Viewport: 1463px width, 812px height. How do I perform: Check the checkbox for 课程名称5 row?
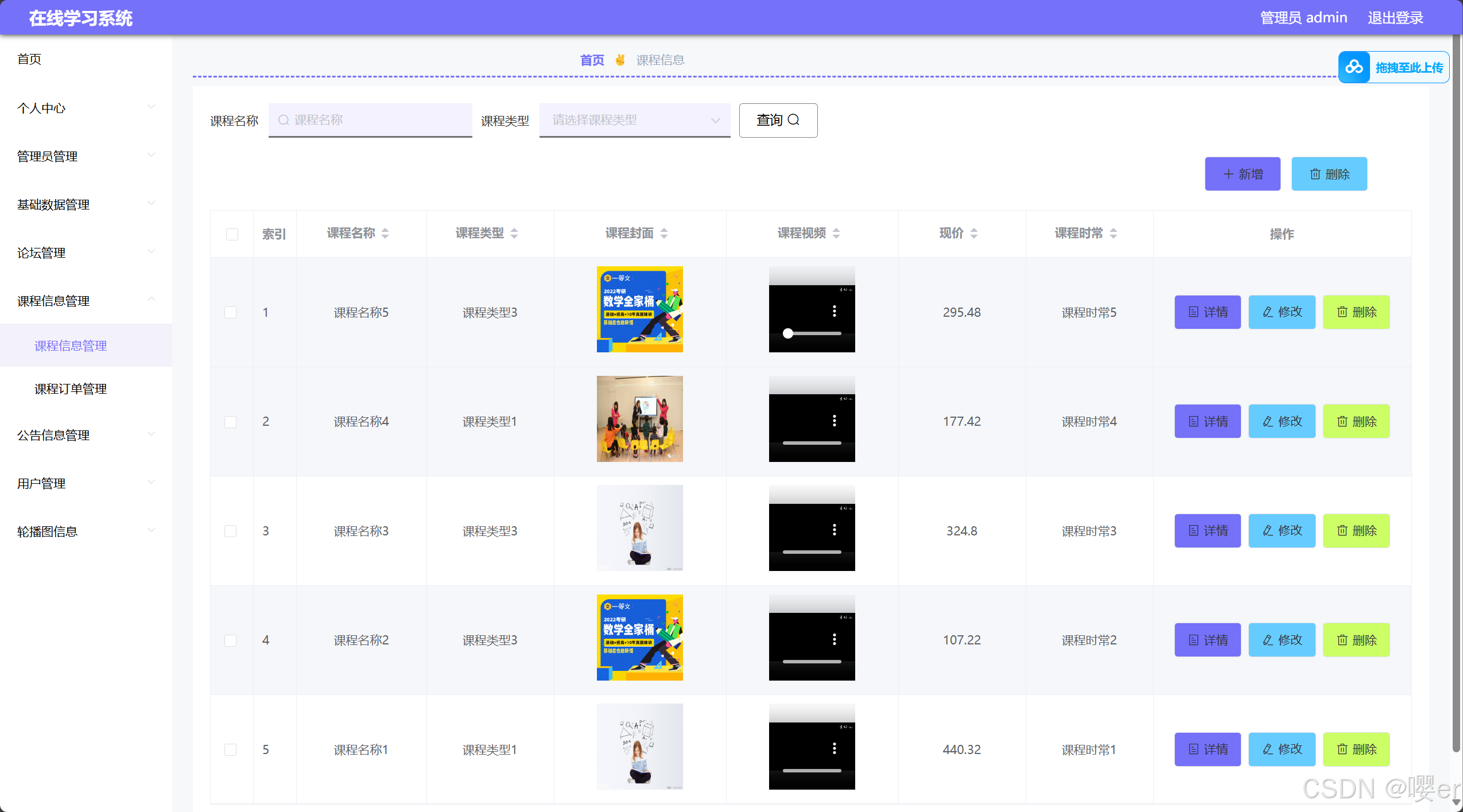[x=230, y=312]
